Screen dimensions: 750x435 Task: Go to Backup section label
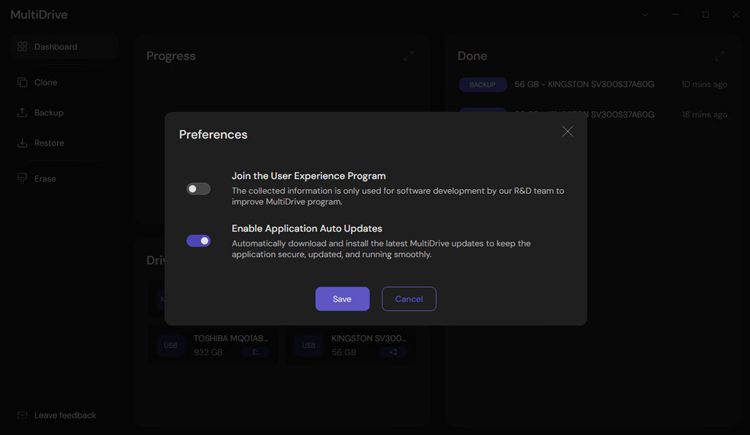point(49,113)
